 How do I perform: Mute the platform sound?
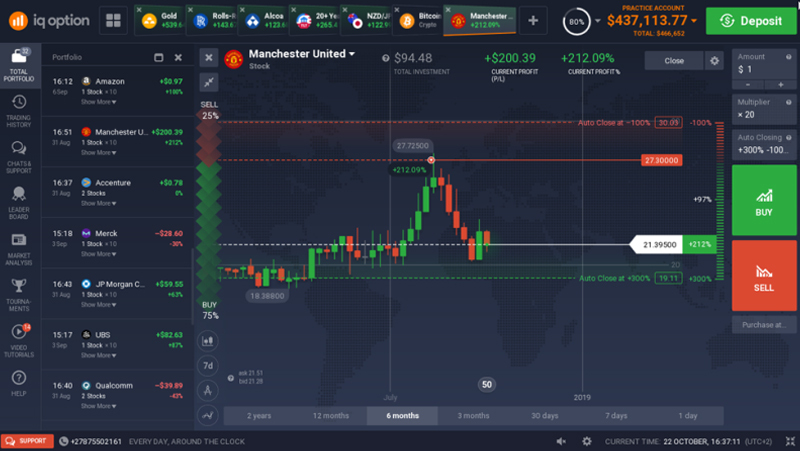561,441
